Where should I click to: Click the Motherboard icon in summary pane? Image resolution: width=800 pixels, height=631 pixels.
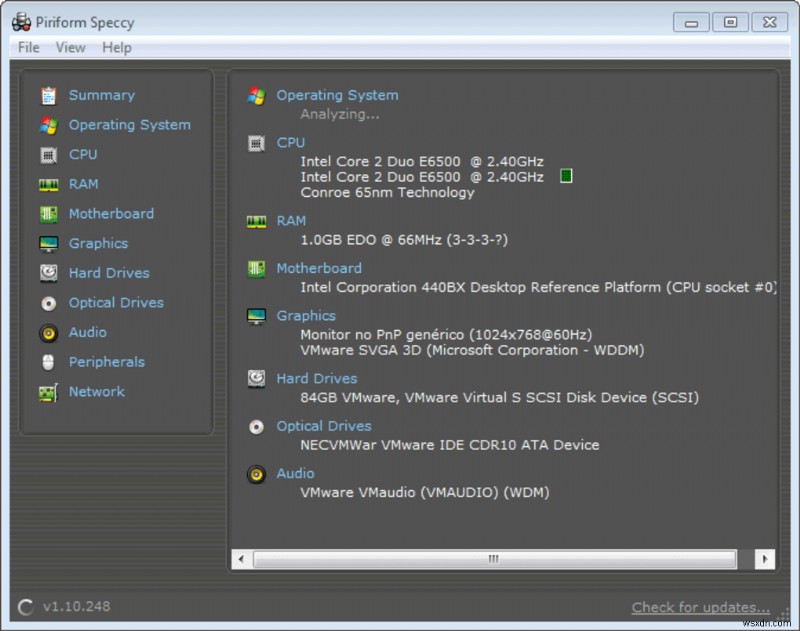point(256,269)
